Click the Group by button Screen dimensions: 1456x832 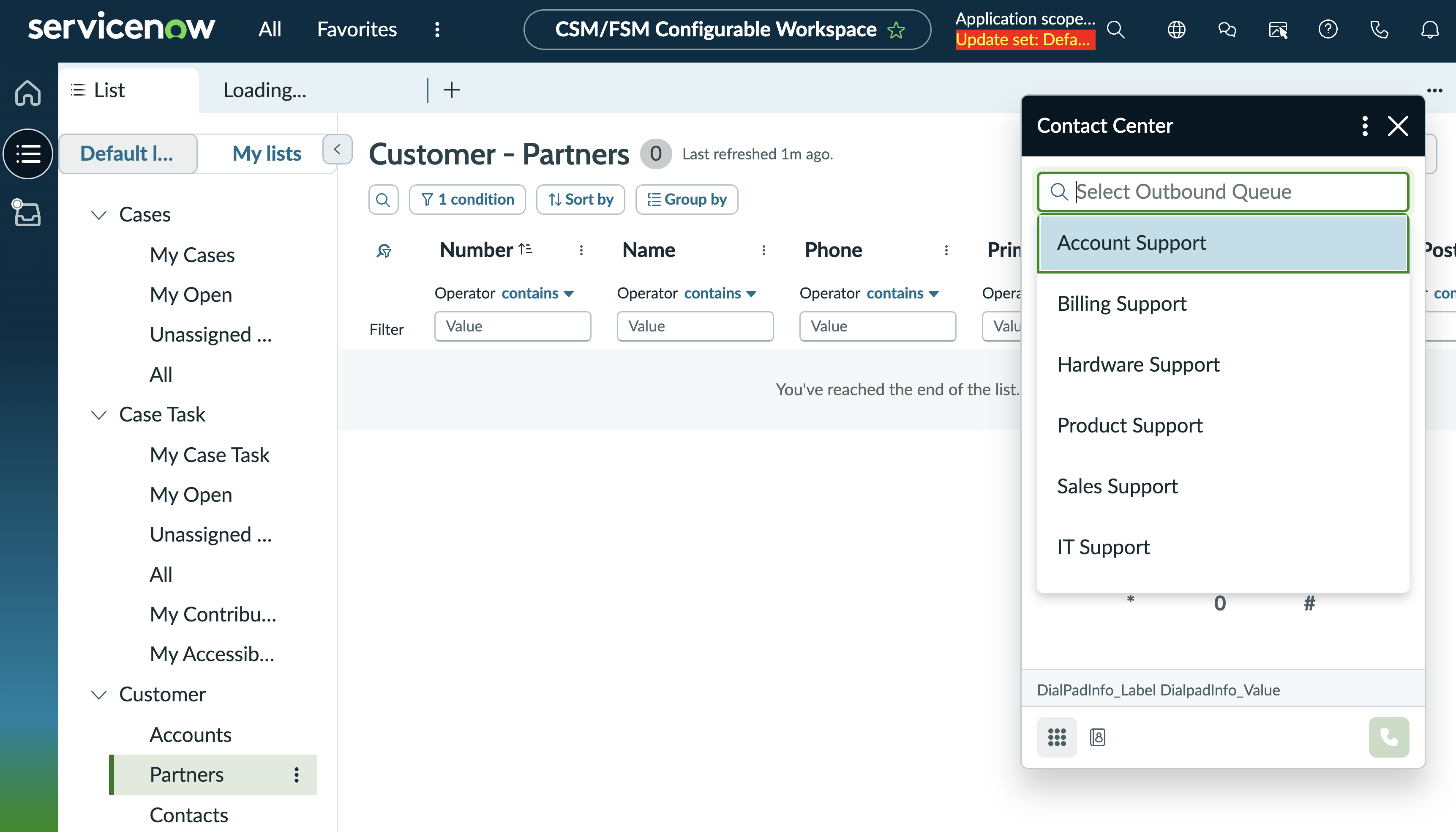click(x=686, y=200)
